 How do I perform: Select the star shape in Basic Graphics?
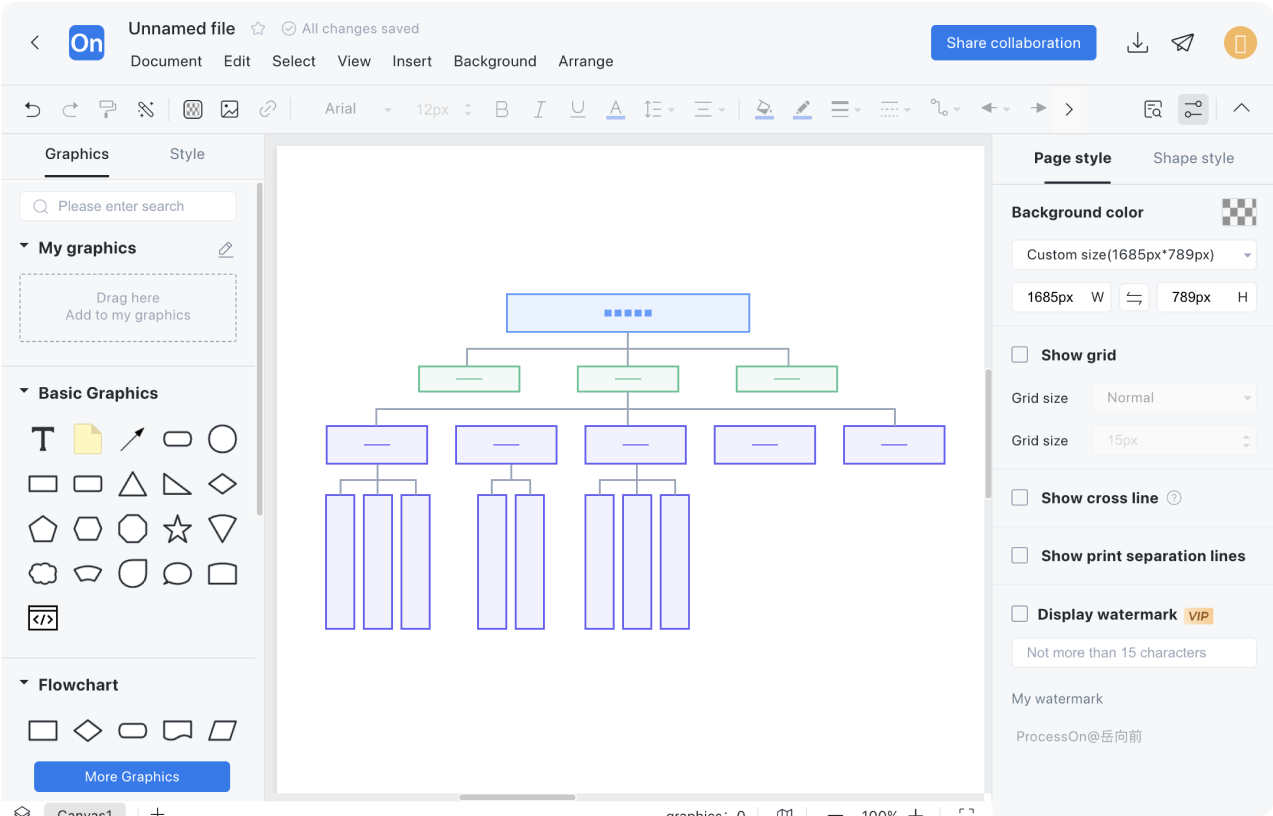coord(177,529)
